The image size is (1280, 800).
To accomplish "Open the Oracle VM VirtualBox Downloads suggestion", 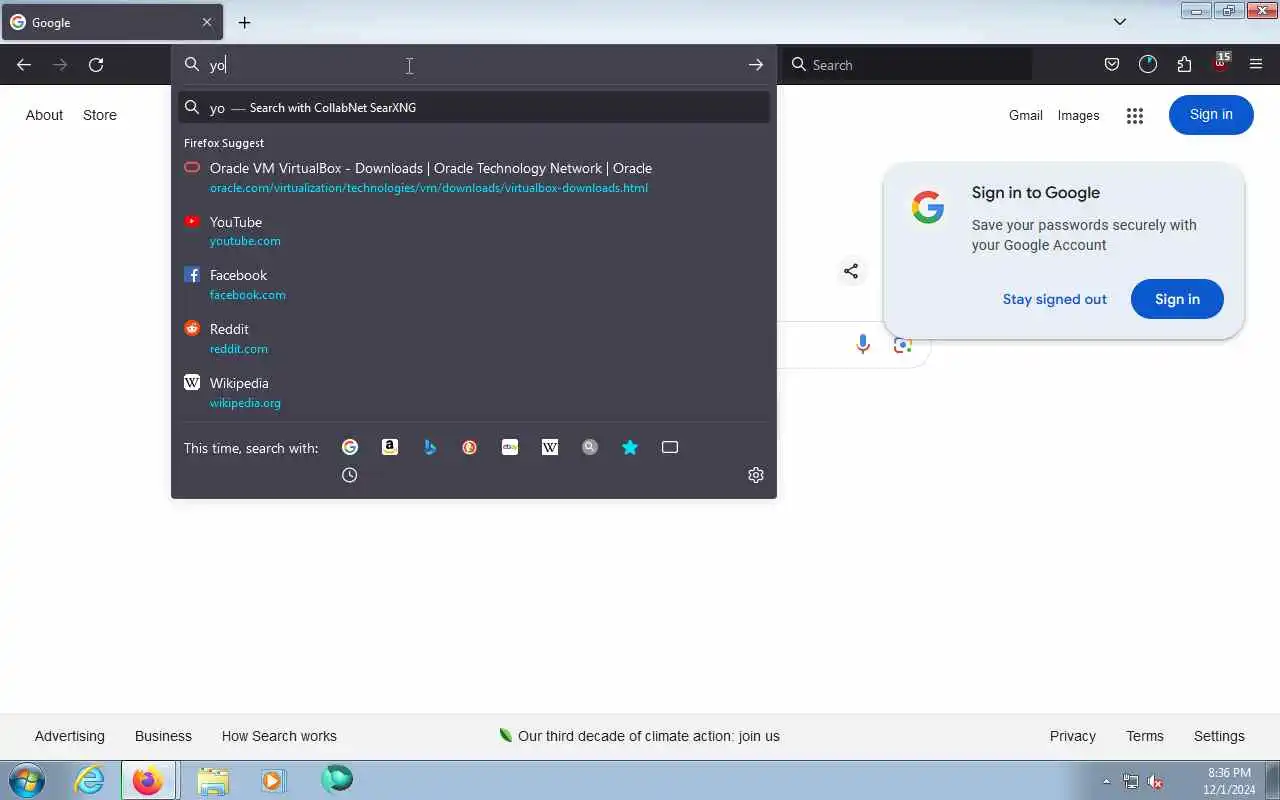I will point(474,177).
